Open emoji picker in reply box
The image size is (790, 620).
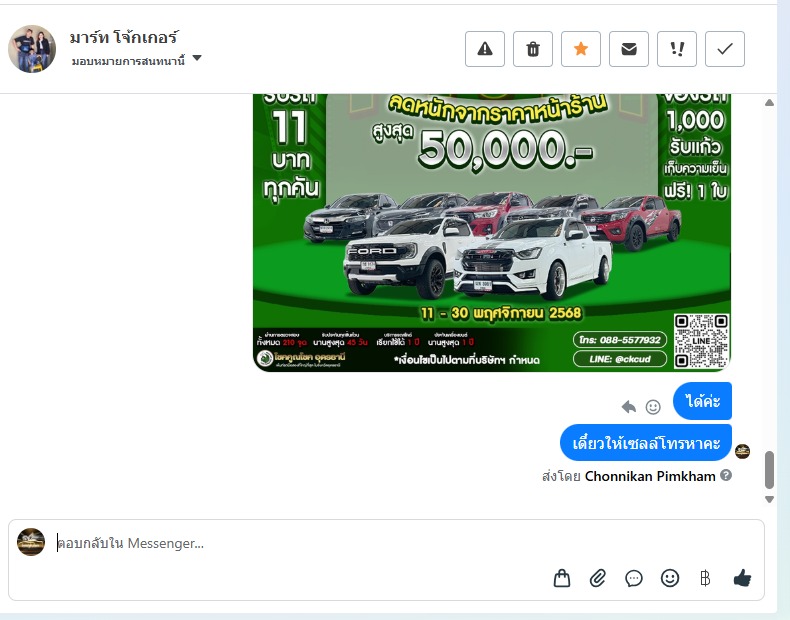[670, 578]
